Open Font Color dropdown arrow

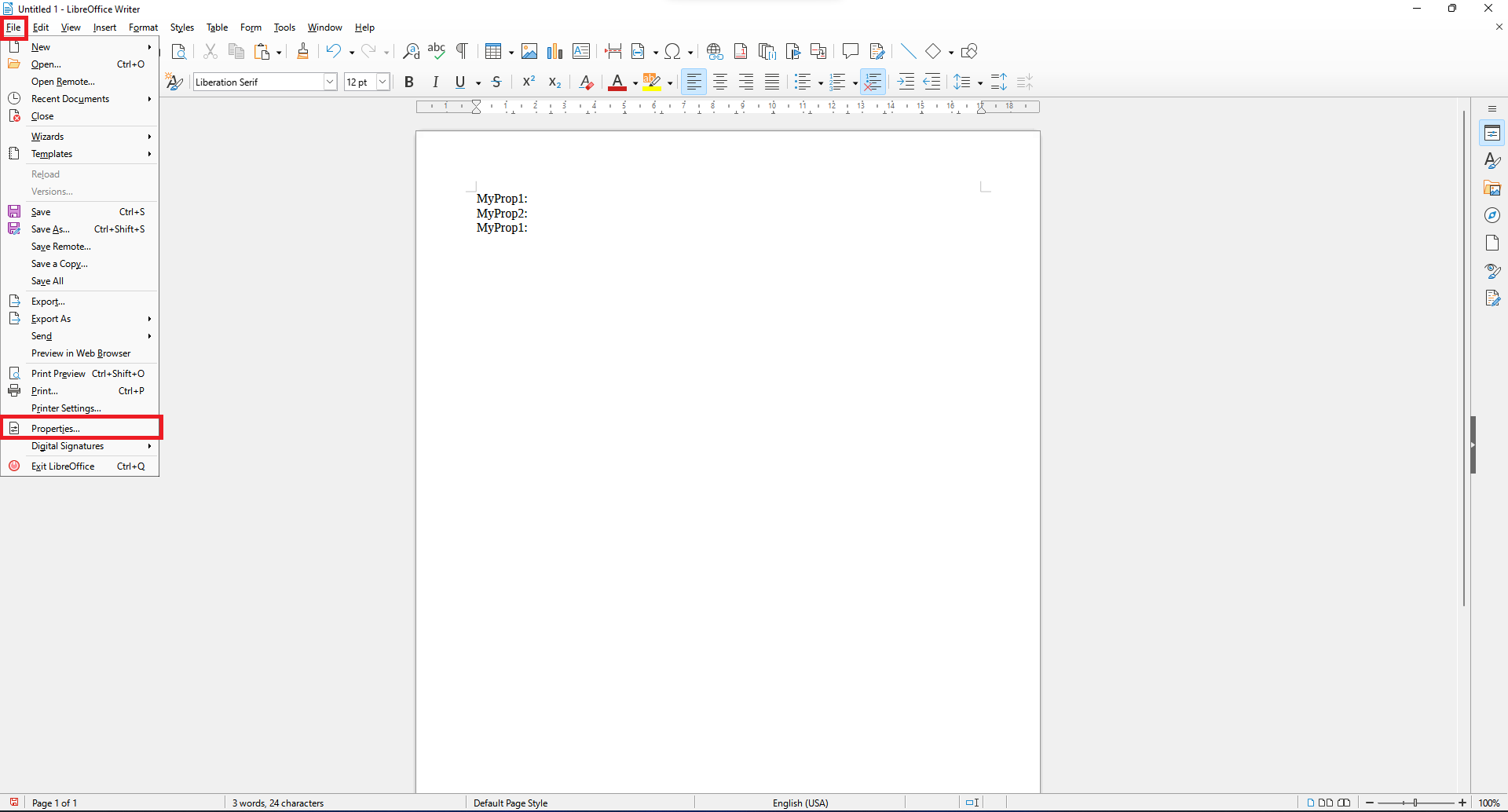[x=635, y=82]
